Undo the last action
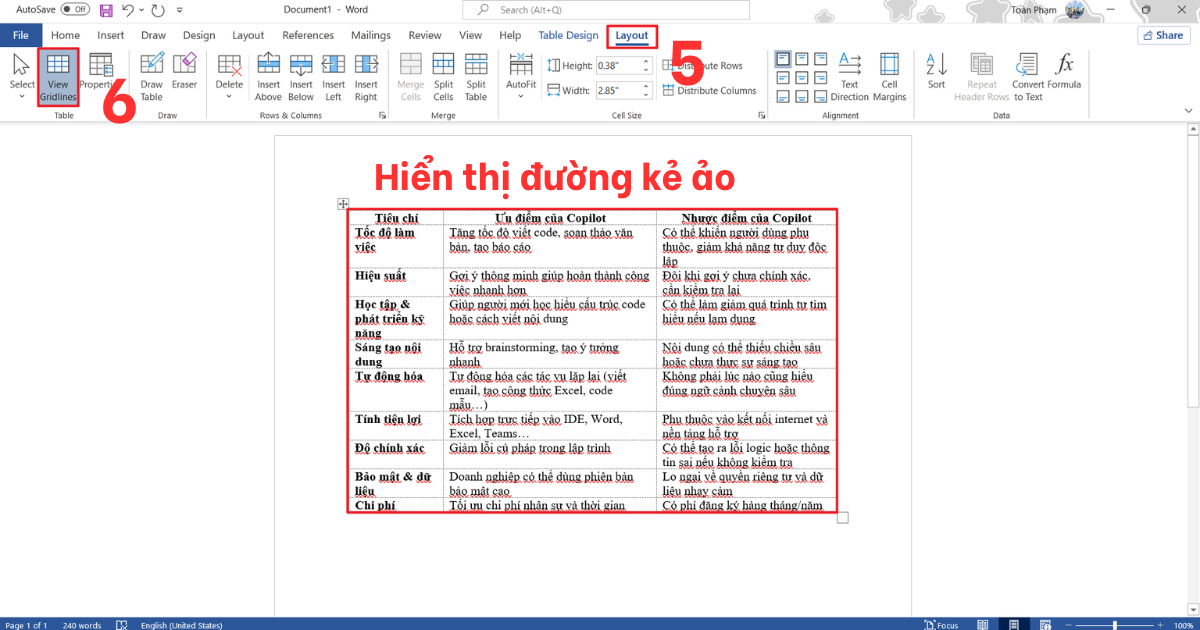The width and height of the screenshot is (1200, 630). pyautogui.click(x=127, y=9)
